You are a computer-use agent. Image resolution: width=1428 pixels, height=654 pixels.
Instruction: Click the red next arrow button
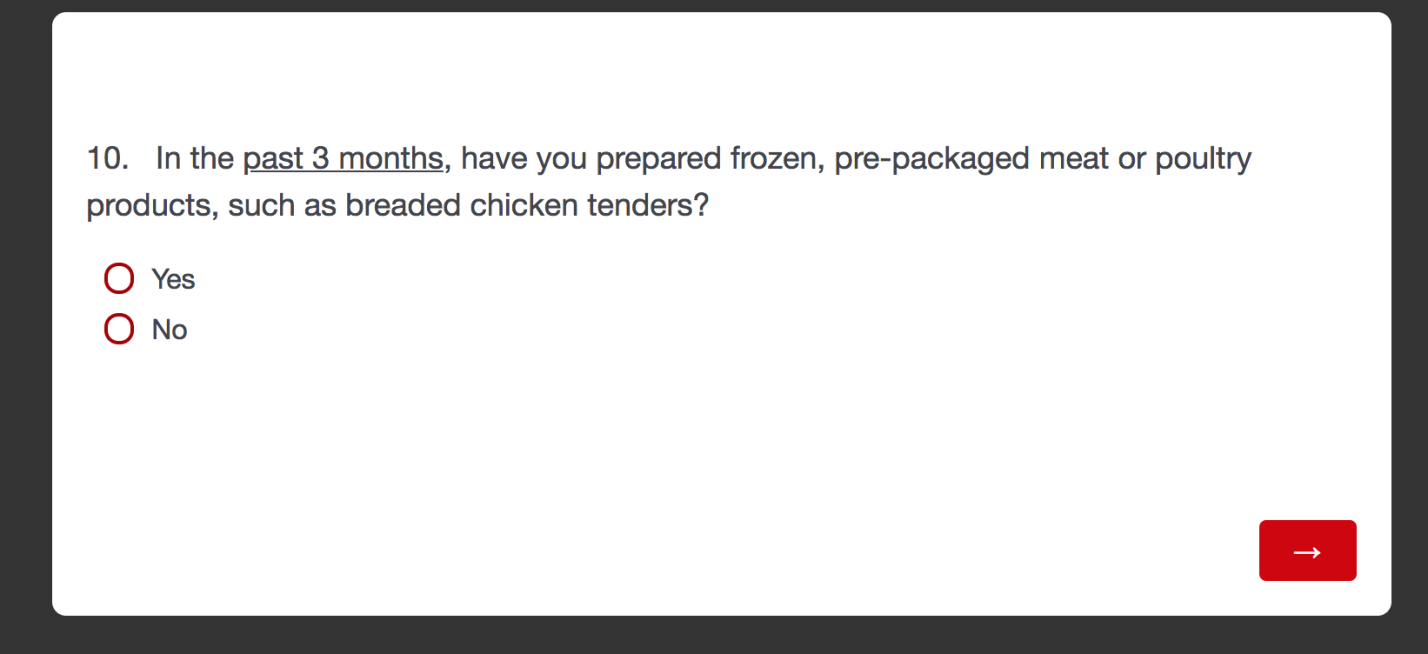[1306, 550]
